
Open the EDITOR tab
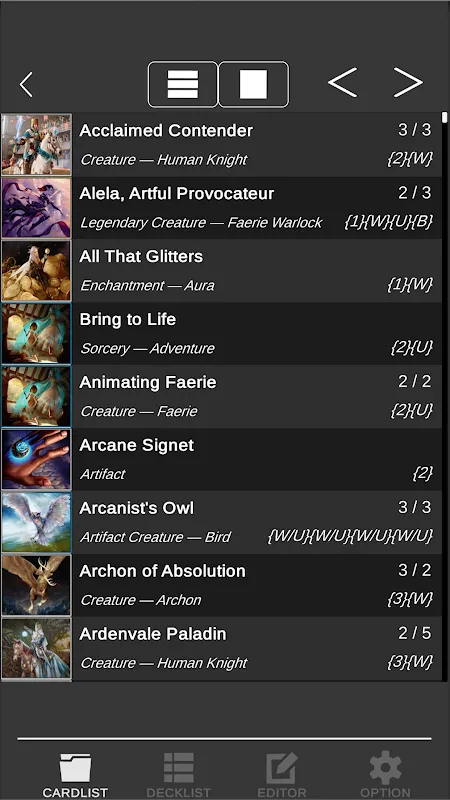click(x=282, y=774)
